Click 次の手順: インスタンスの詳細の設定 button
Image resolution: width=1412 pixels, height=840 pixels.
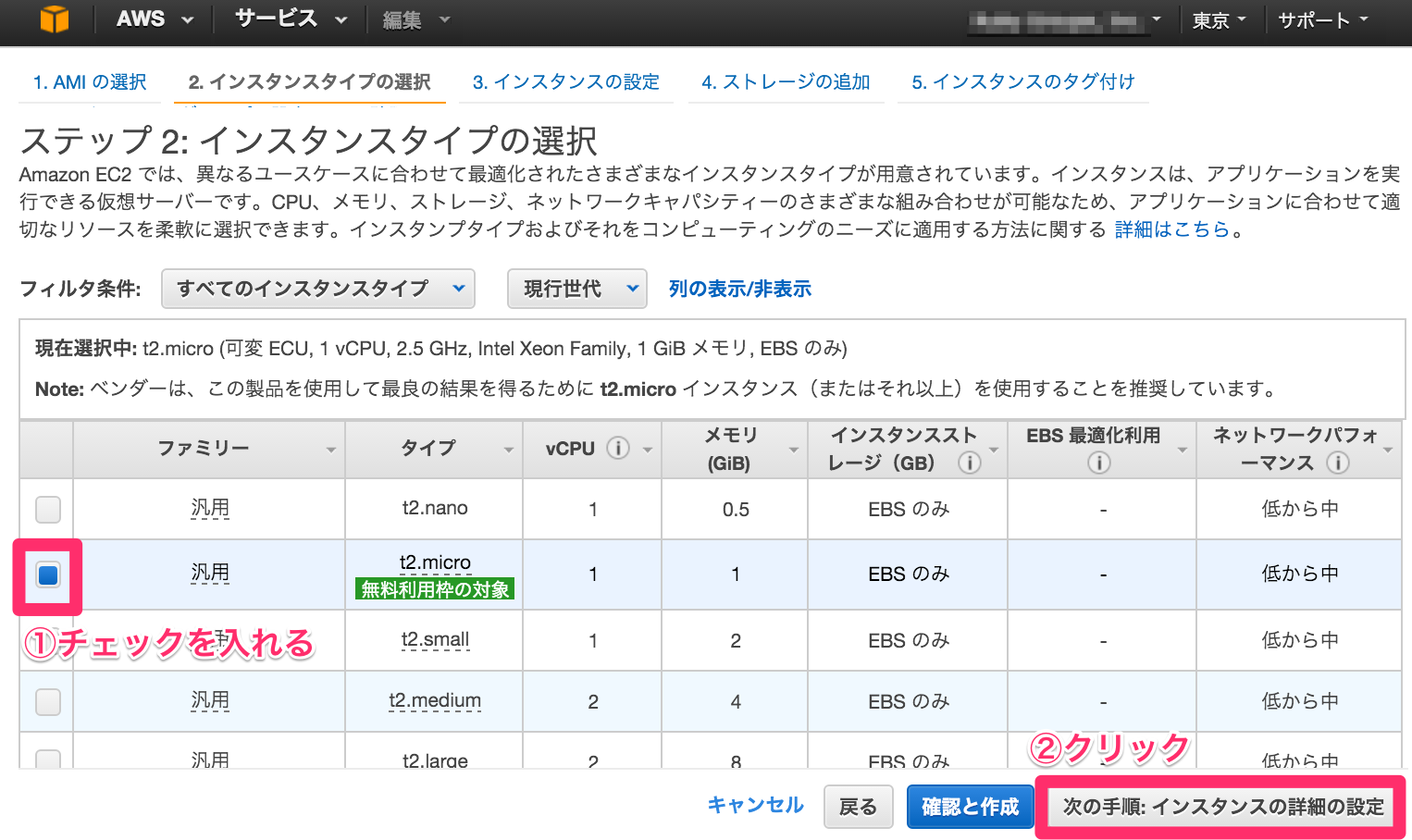click(1223, 807)
